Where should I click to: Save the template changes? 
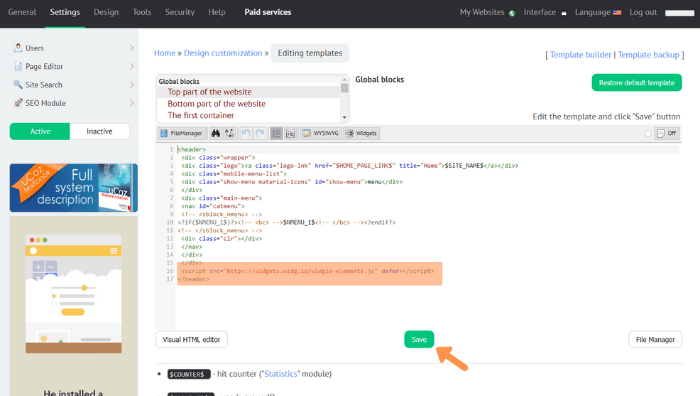click(419, 339)
